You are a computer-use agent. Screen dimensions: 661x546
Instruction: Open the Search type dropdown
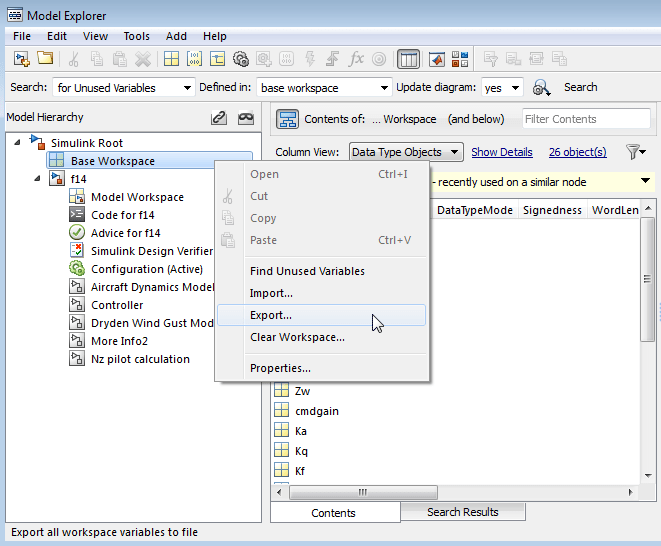pyautogui.click(x=124, y=88)
